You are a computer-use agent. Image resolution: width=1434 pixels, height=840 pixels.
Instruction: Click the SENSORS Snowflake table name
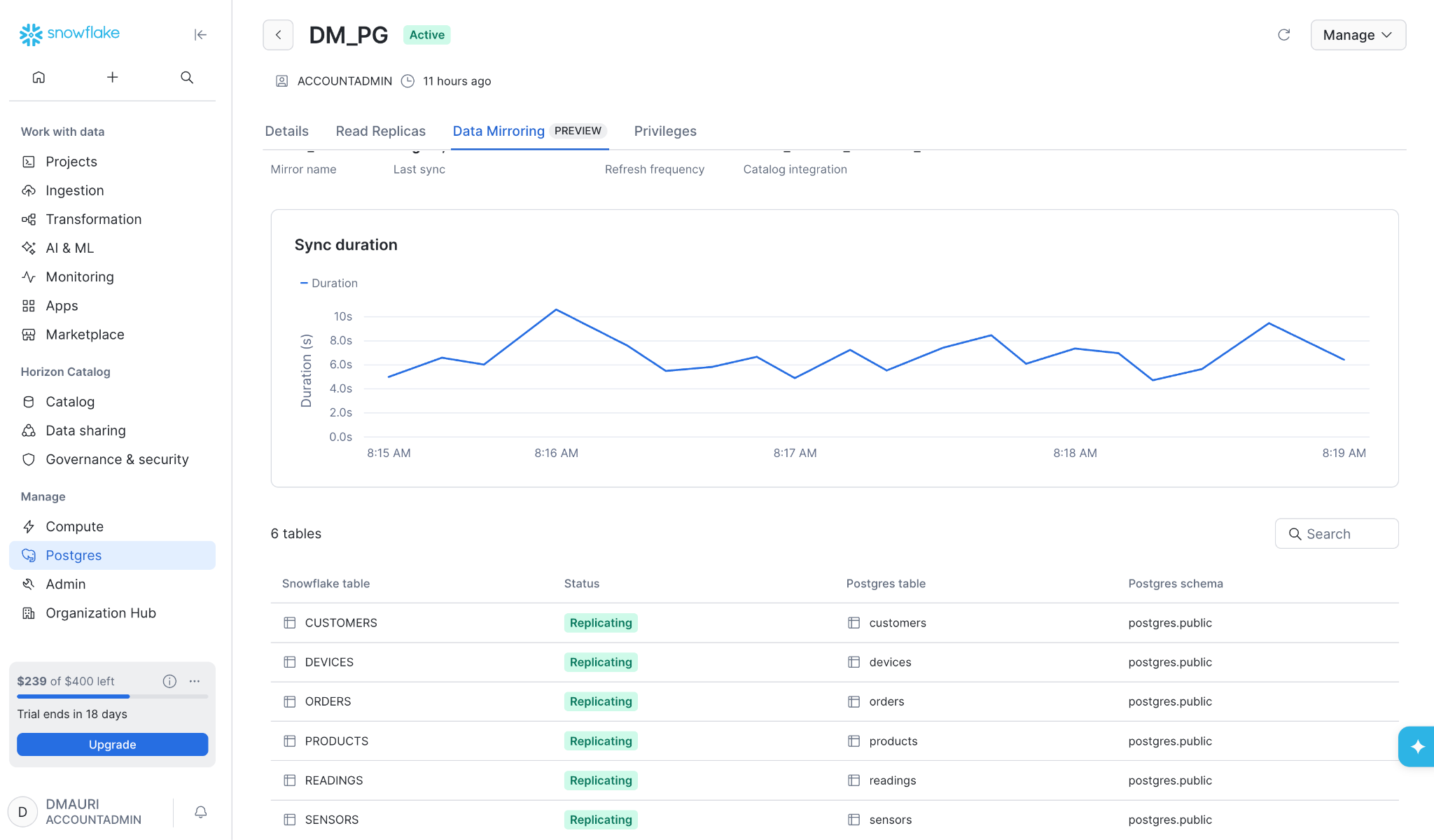tap(332, 820)
